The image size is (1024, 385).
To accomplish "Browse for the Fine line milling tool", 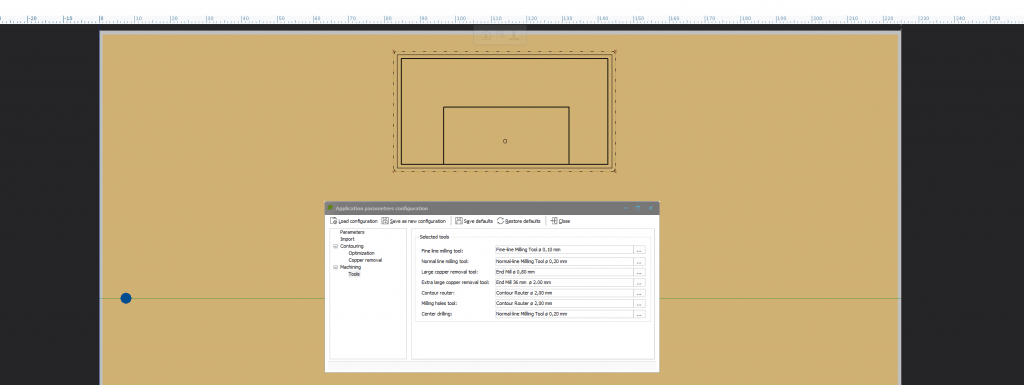I will pos(640,250).
